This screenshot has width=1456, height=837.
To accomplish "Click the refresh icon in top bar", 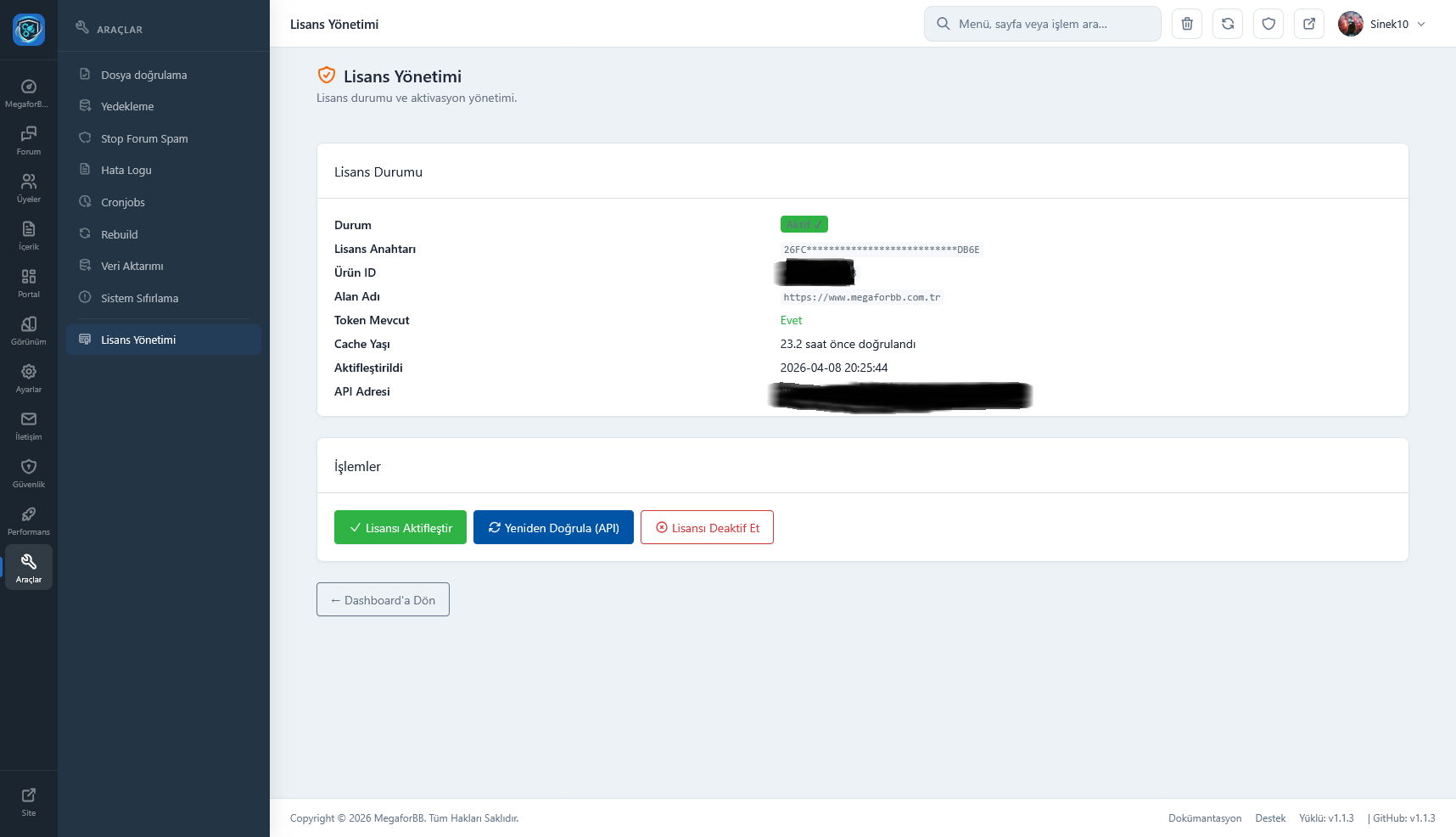I will tap(1228, 24).
